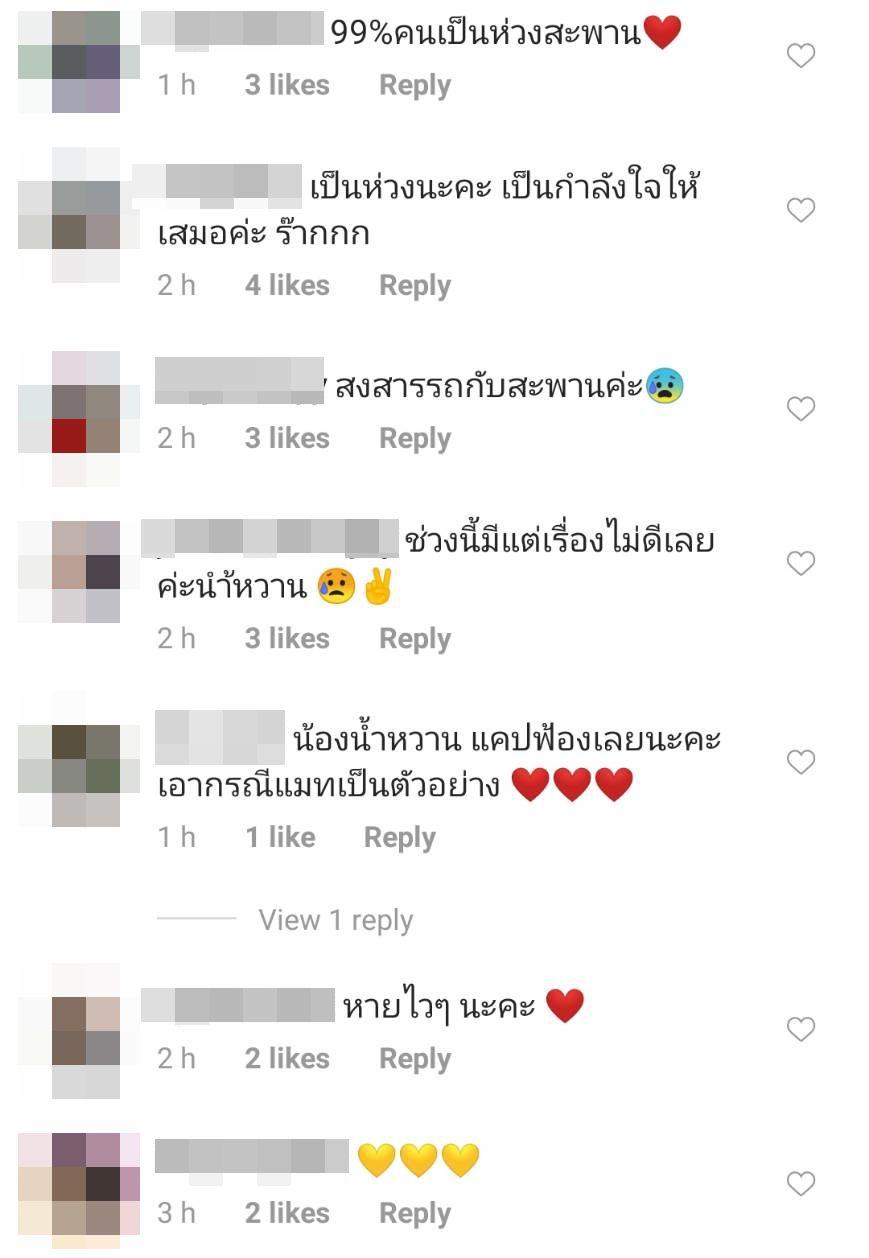Like the comment with three red hearts
The width and height of the screenshot is (869, 1258).
(x=801, y=762)
